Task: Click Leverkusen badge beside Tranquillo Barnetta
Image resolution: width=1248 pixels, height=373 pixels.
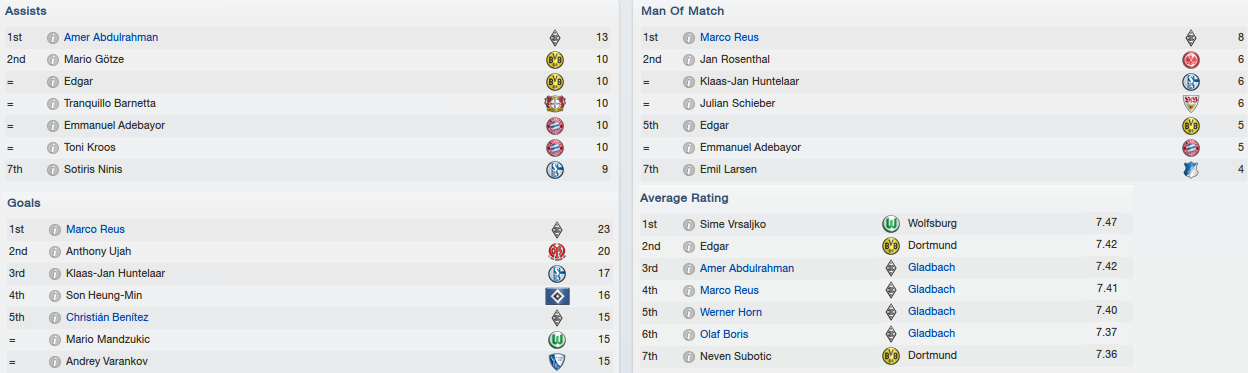Action: [x=555, y=104]
